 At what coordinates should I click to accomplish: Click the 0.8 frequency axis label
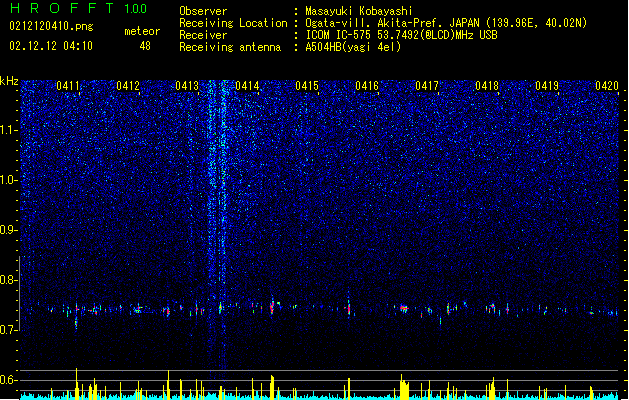[9, 280]
